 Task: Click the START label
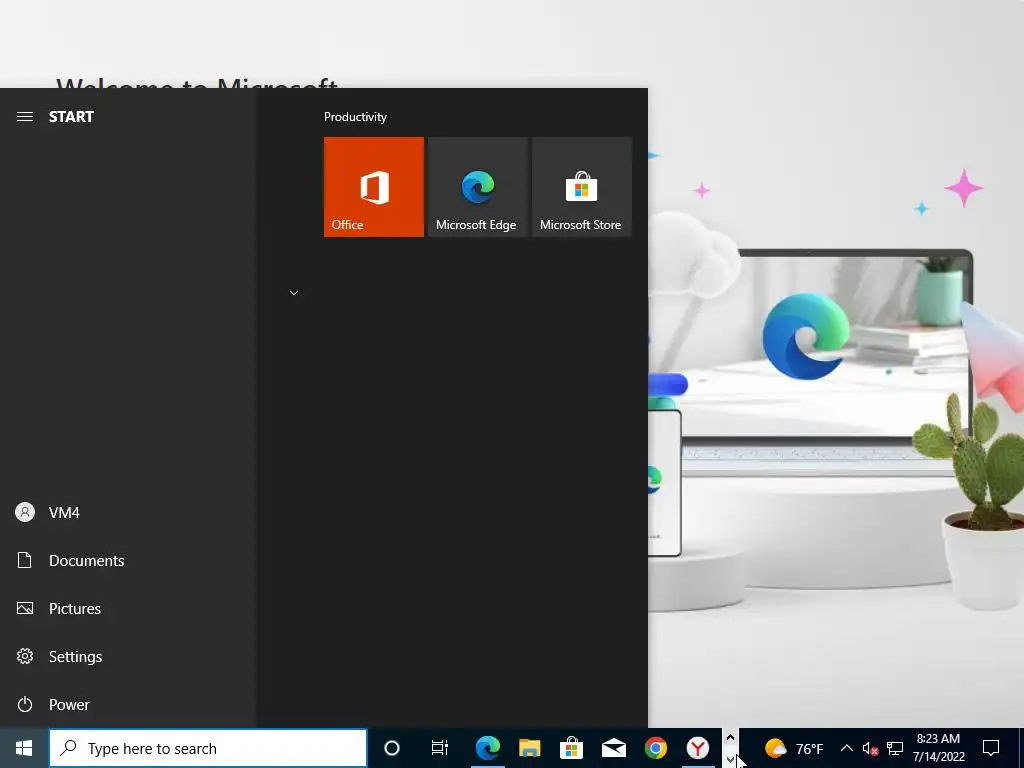71,117
